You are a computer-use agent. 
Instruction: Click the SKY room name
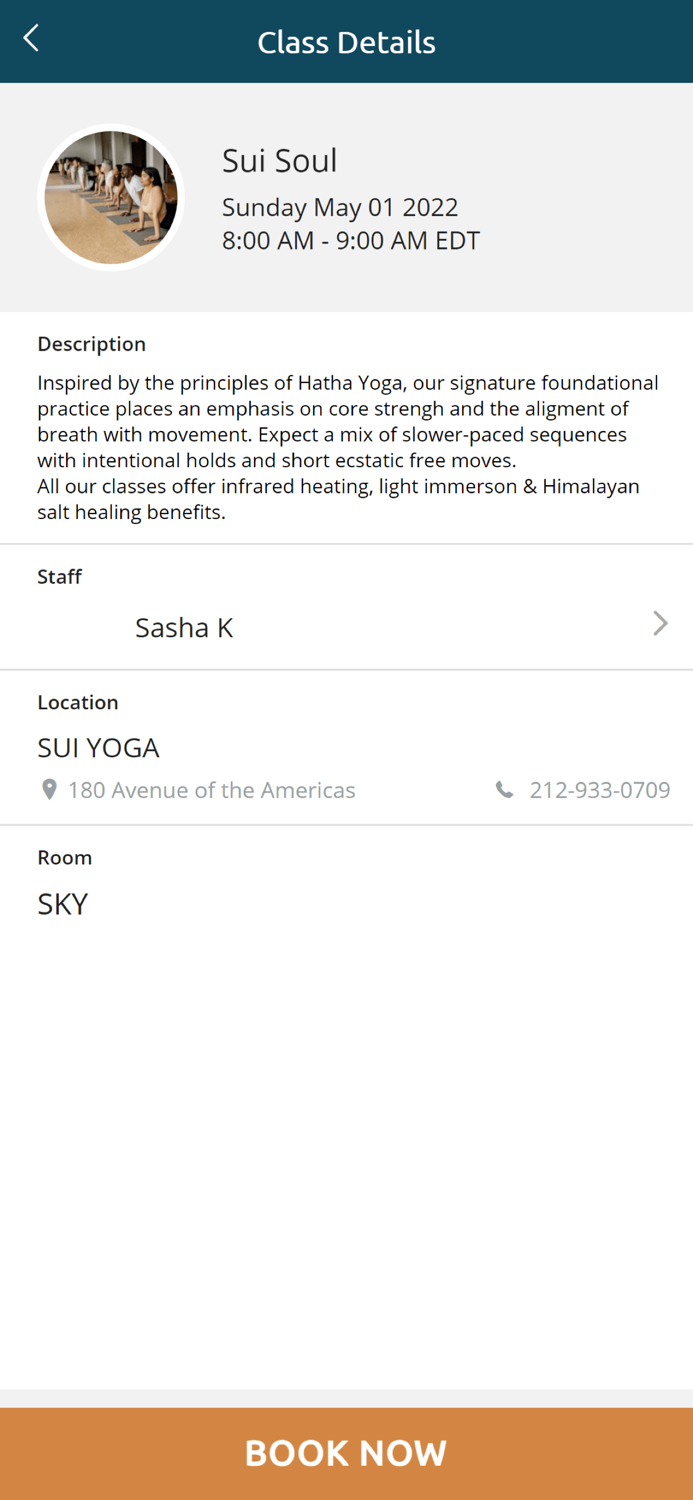pyautogui.click(x=62, y=903)
